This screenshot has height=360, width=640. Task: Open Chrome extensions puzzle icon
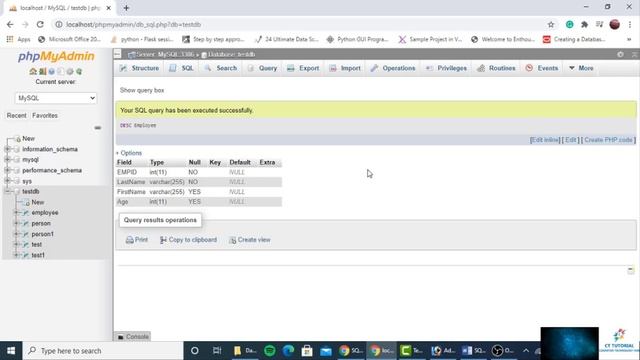pyautogui.click(x=584, y=24)
